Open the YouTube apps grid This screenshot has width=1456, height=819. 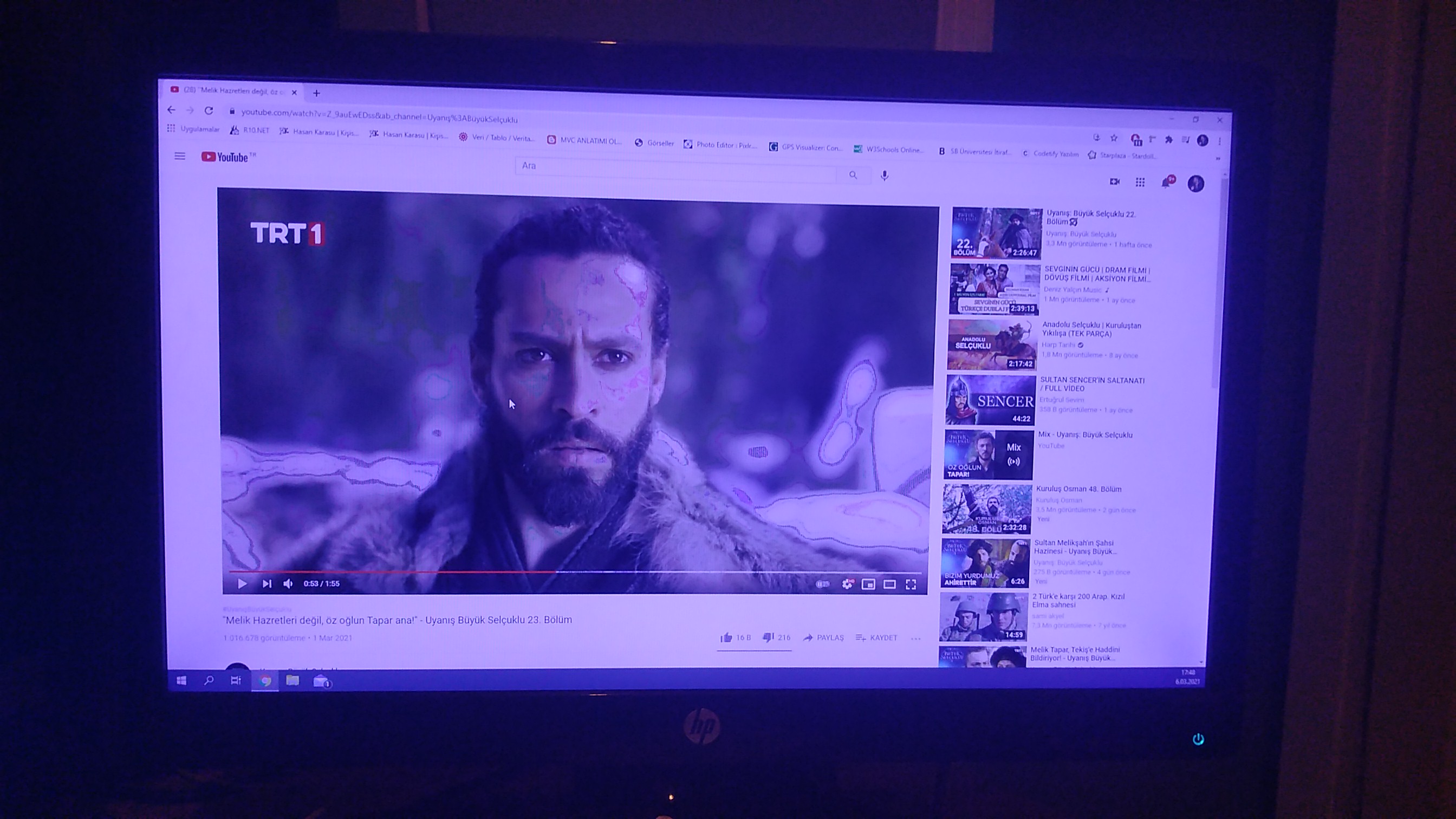pos(1140,182)
